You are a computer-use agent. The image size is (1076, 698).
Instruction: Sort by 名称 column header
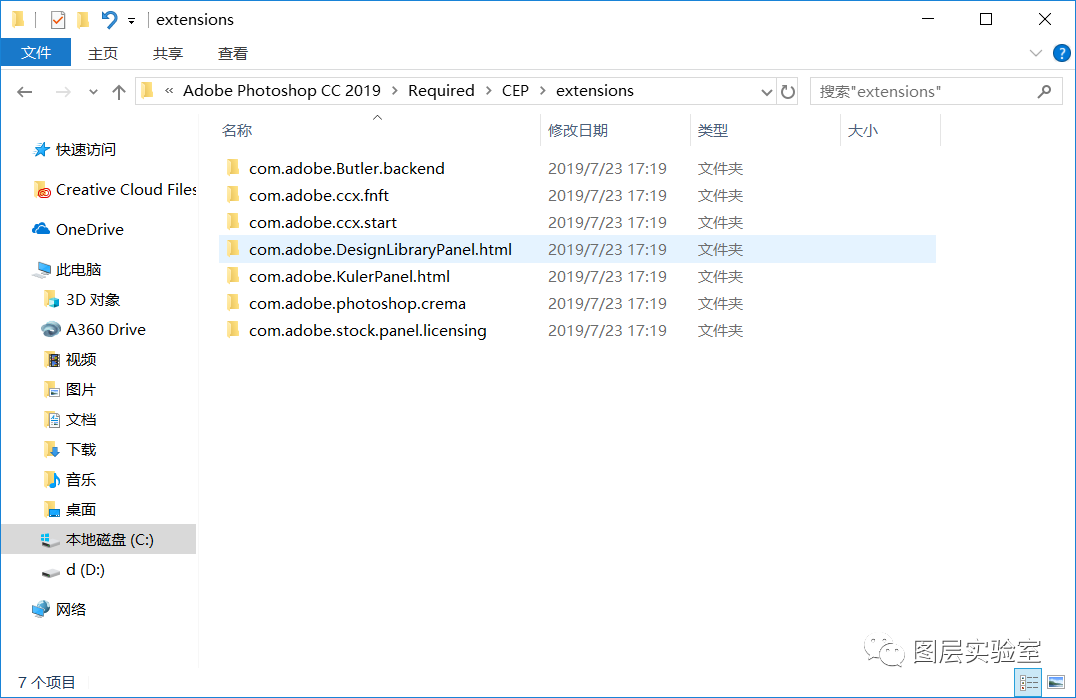point(237,130)
